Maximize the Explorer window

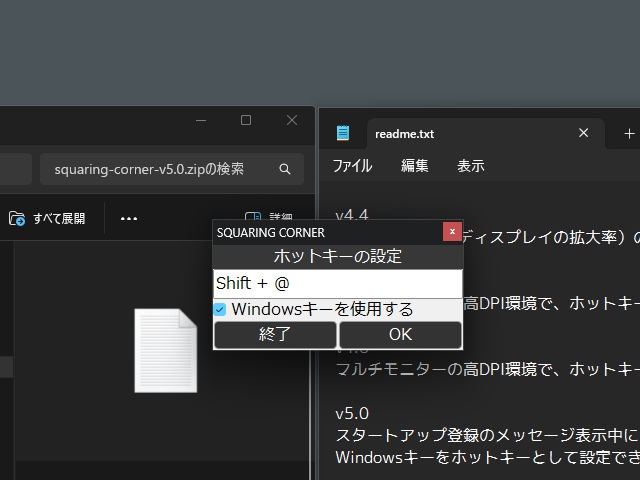click(246, 120)
